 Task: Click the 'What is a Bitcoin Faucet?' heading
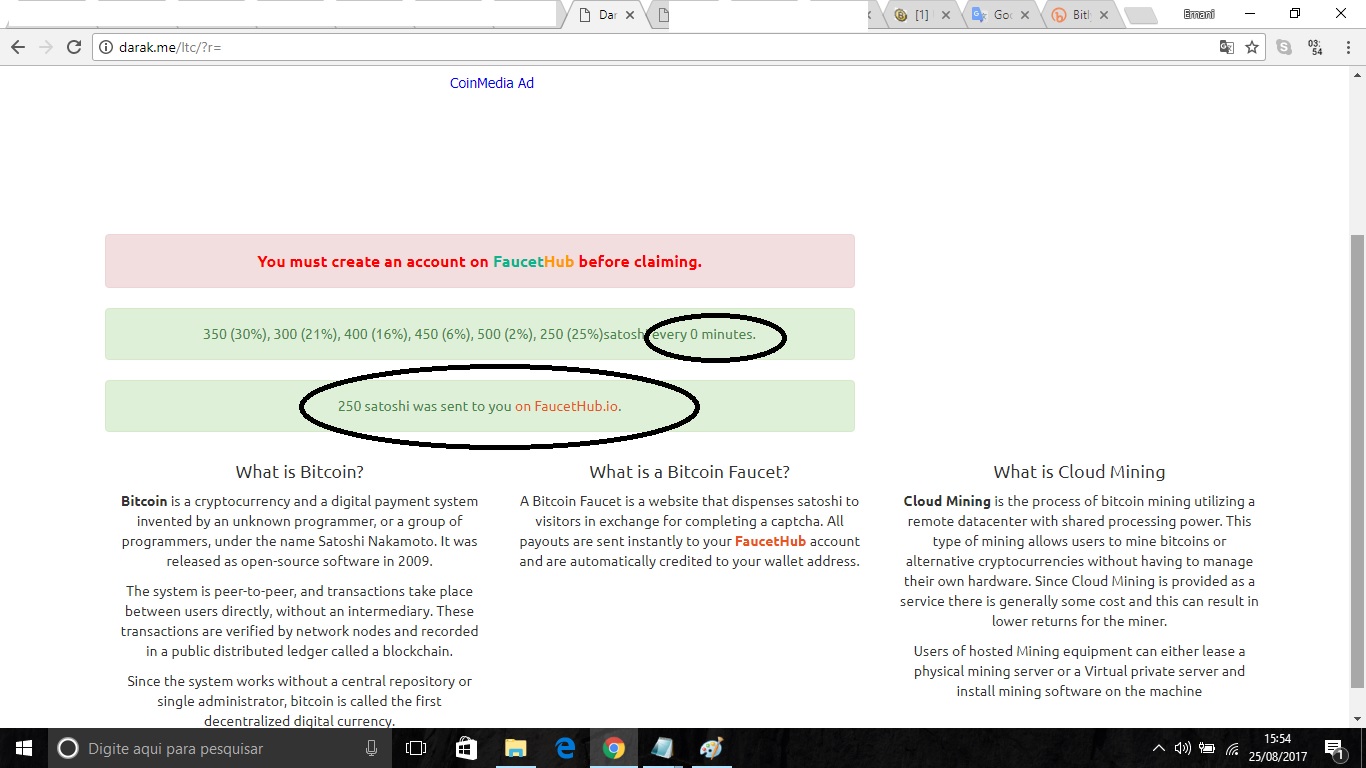coord(690,472)
